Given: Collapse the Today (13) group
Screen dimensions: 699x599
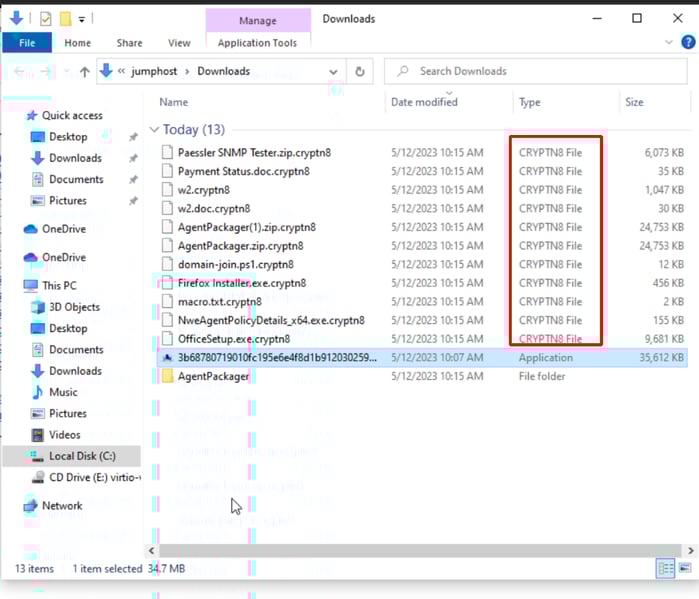Looking at the screenshot, I should click(x=154, y=130).
